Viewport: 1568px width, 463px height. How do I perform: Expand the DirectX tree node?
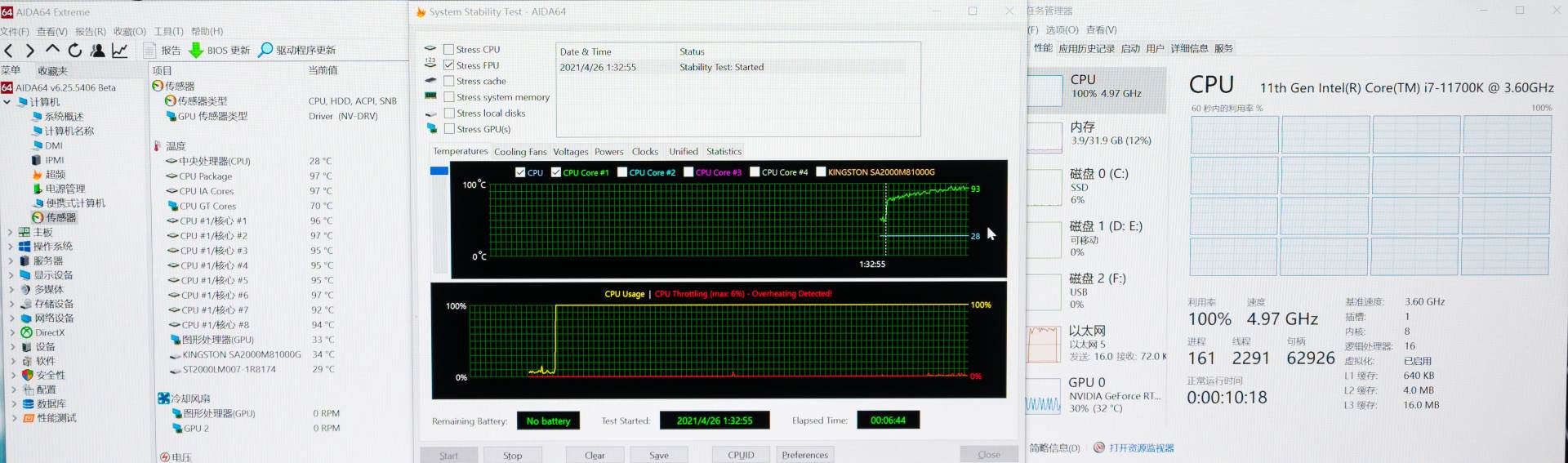click(x=11, y=333)
